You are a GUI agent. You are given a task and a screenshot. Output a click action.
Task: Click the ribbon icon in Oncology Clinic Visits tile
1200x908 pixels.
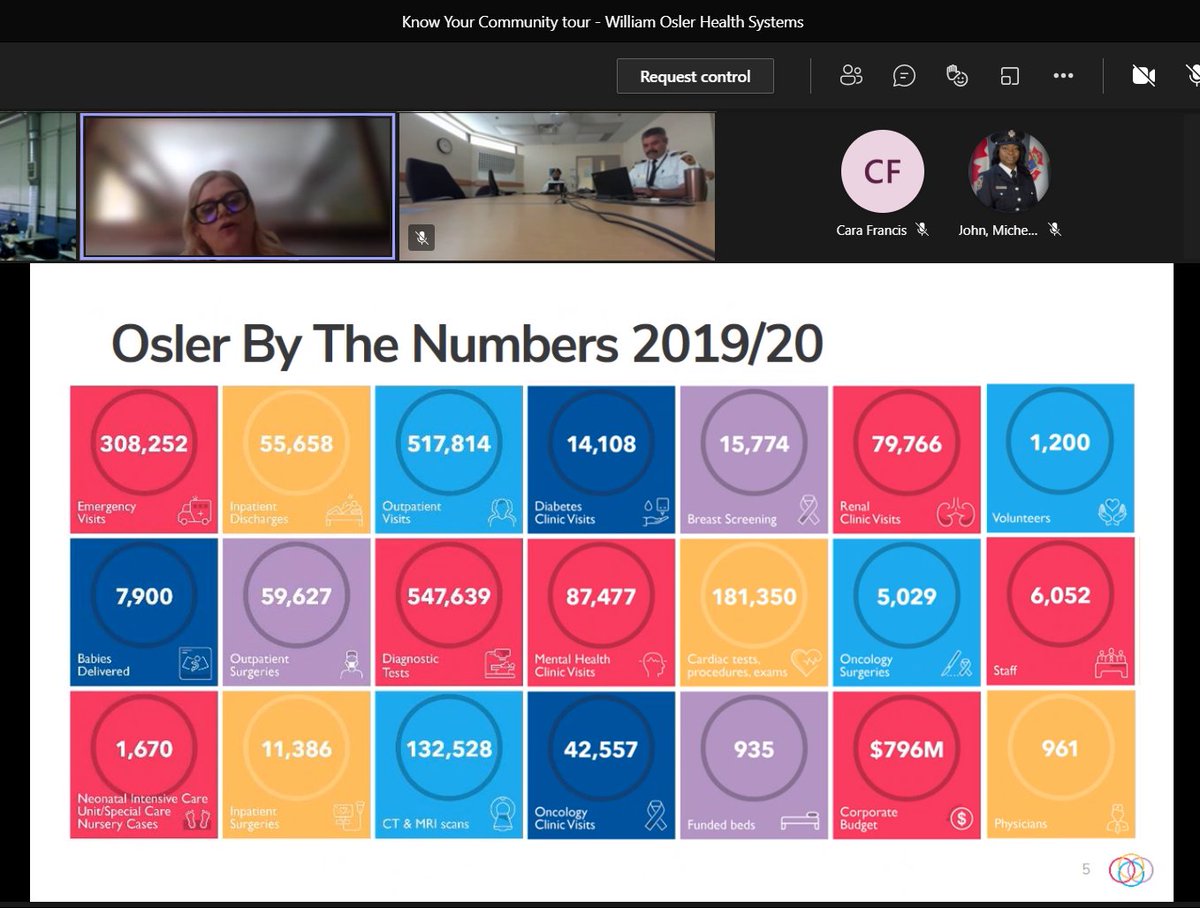click(655, 816)
